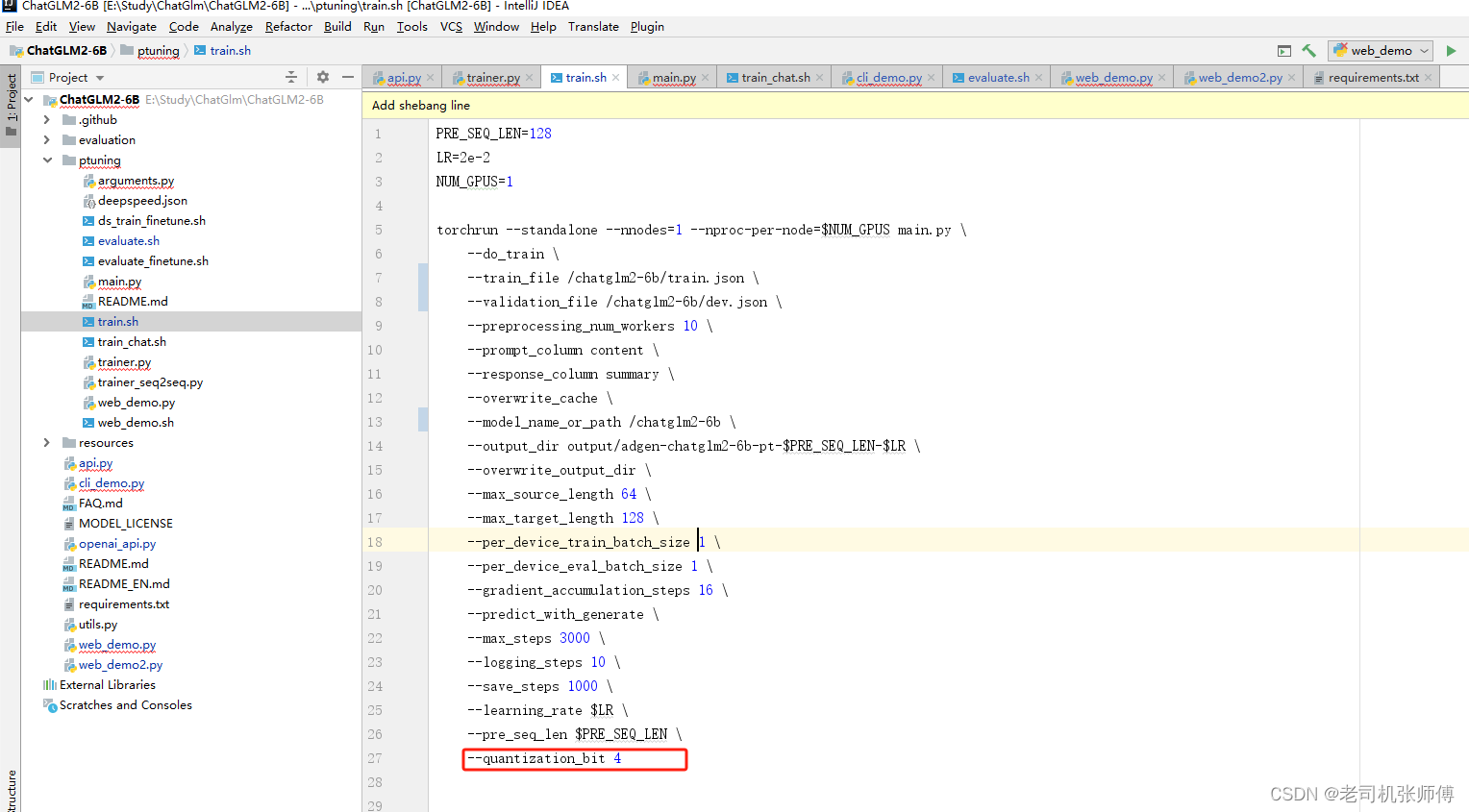Switch to the evaluate.sh editor tab
1469x812 pixels.
[x=998, y=78]
